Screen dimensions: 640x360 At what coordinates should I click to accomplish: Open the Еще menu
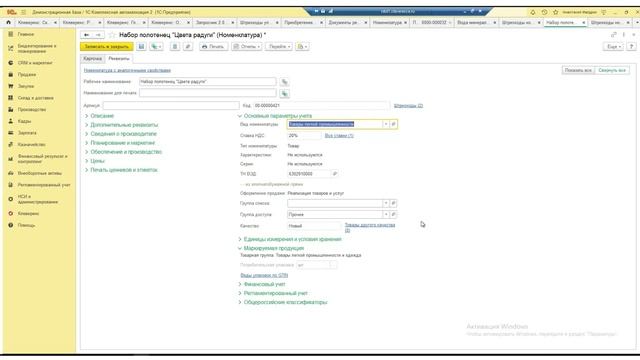click(x=613, y=47)
